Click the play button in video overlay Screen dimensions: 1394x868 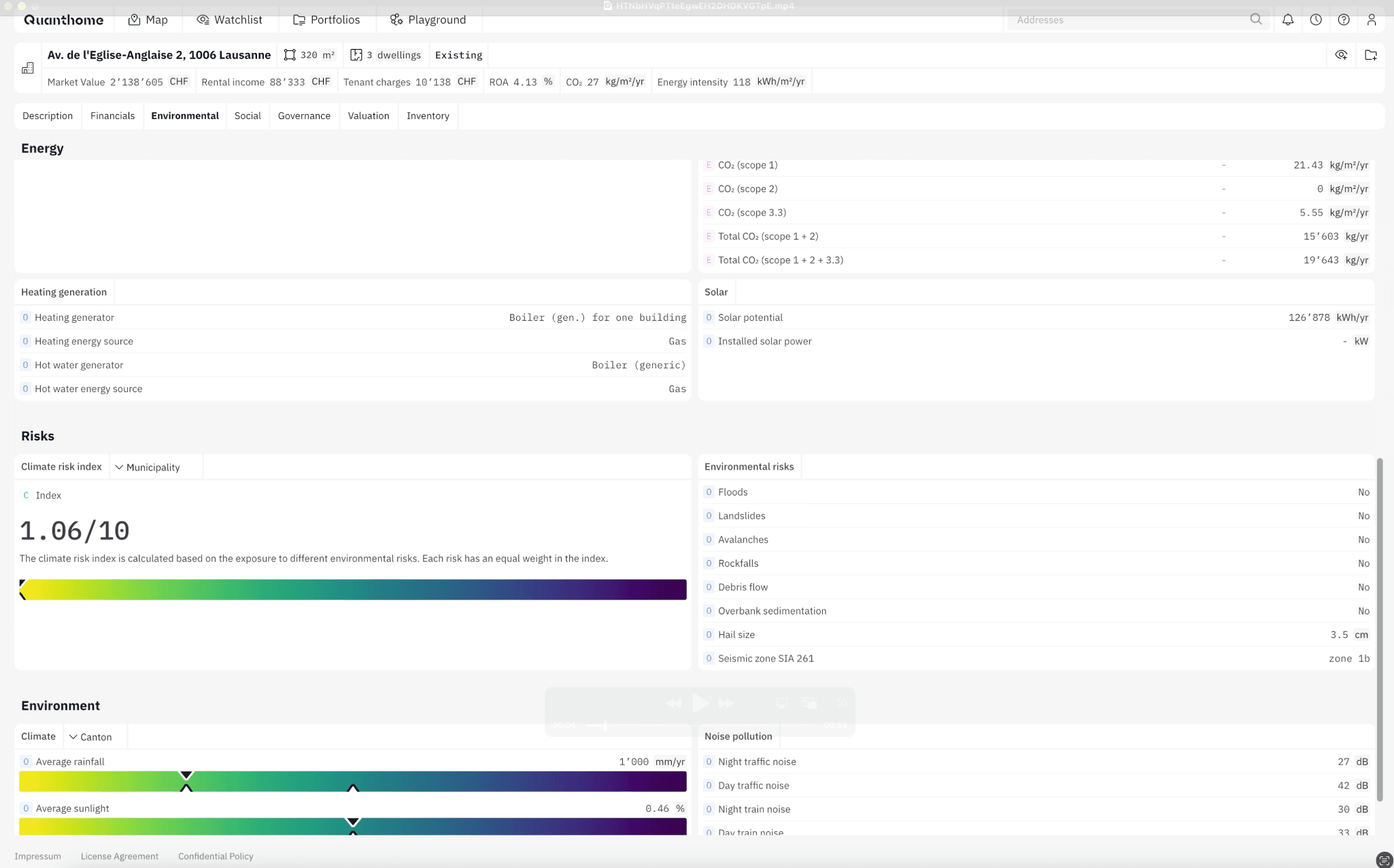point(700,704)
